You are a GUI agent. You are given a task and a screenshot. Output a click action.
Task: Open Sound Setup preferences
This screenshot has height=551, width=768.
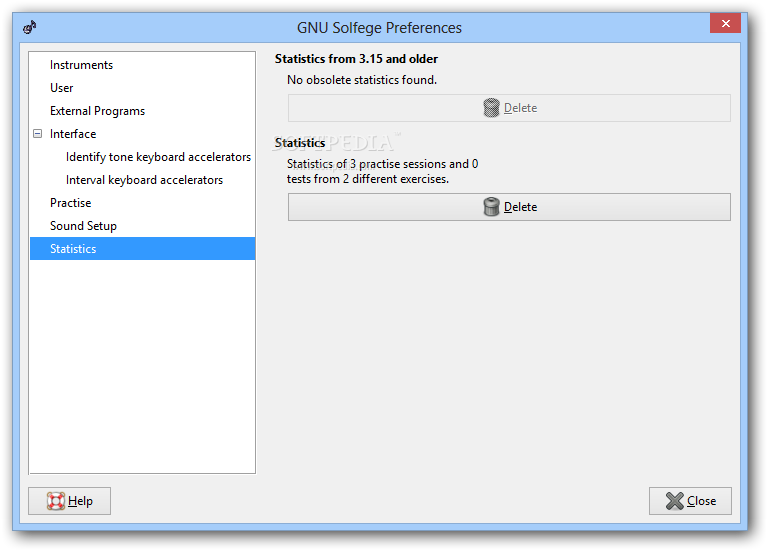(83, 226)
